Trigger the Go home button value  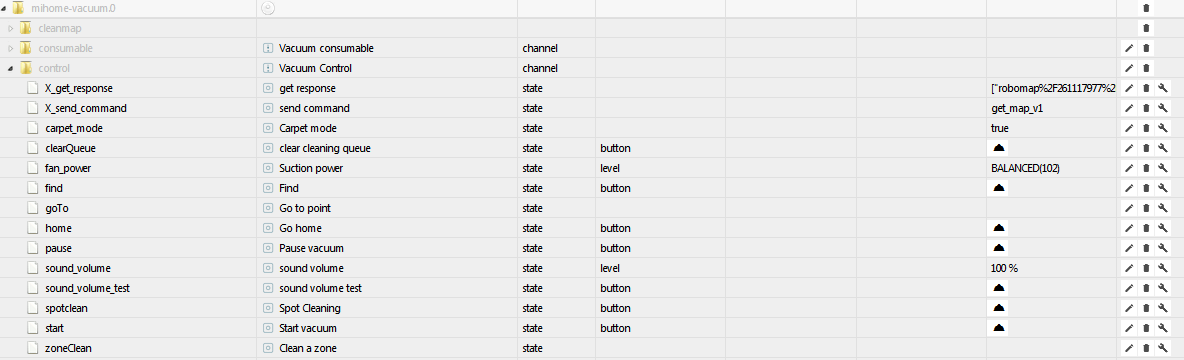[x=999, y=228]
